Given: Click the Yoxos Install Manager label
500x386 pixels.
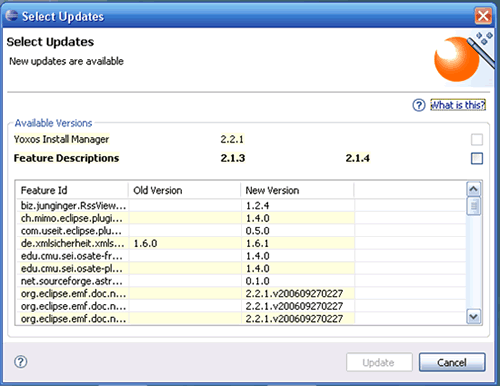Looking at the screenshot, I should tap(61, 139).
